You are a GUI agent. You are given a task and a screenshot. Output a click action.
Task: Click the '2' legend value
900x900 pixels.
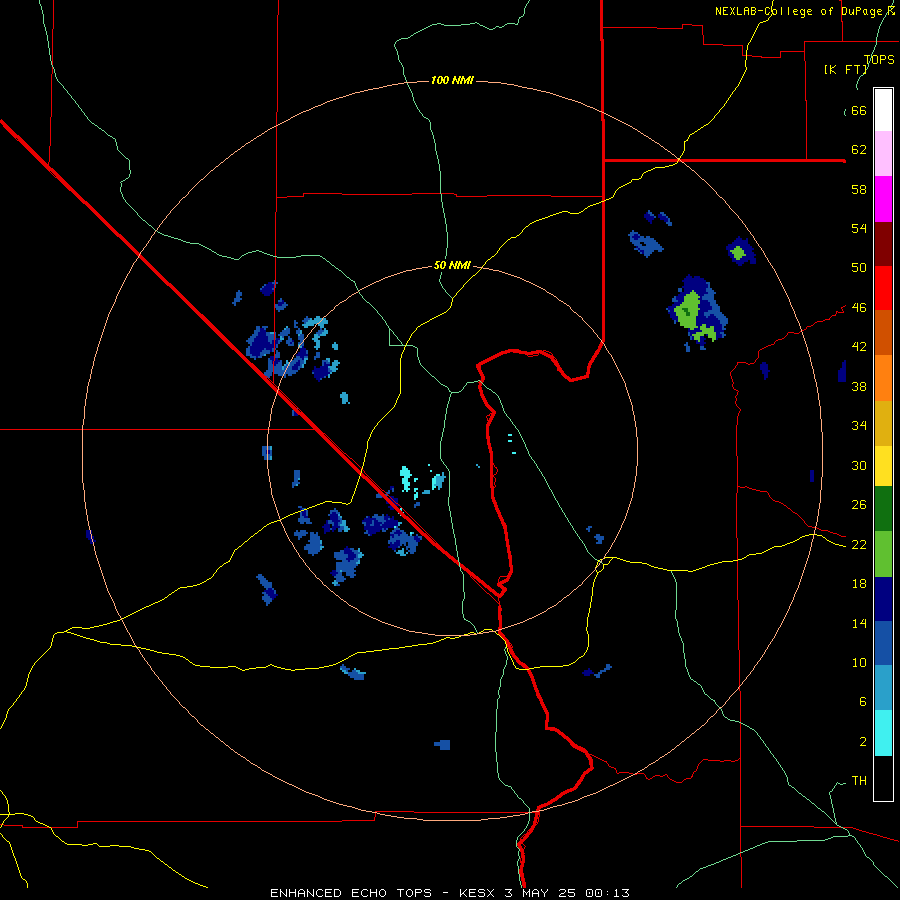pyautogui.click(x=862, y=742)
